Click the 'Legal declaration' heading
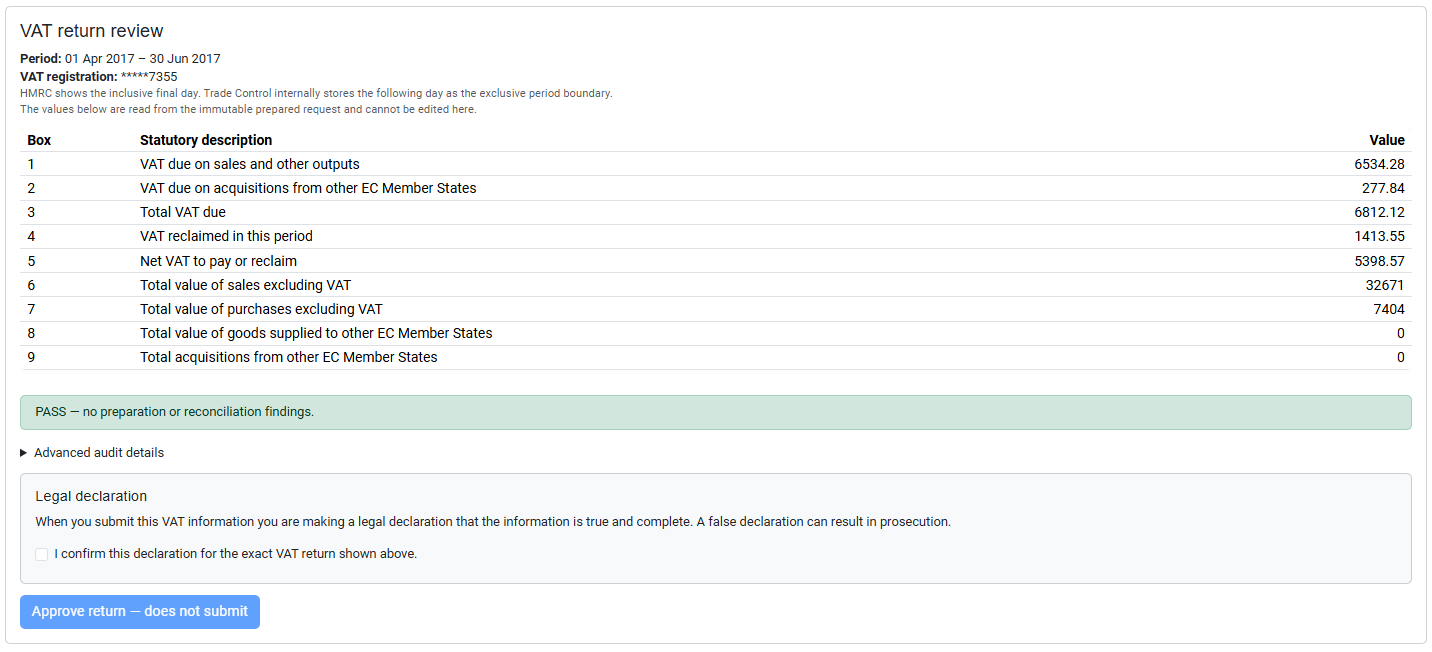1432x652 pixels. (x=91, y=496)
